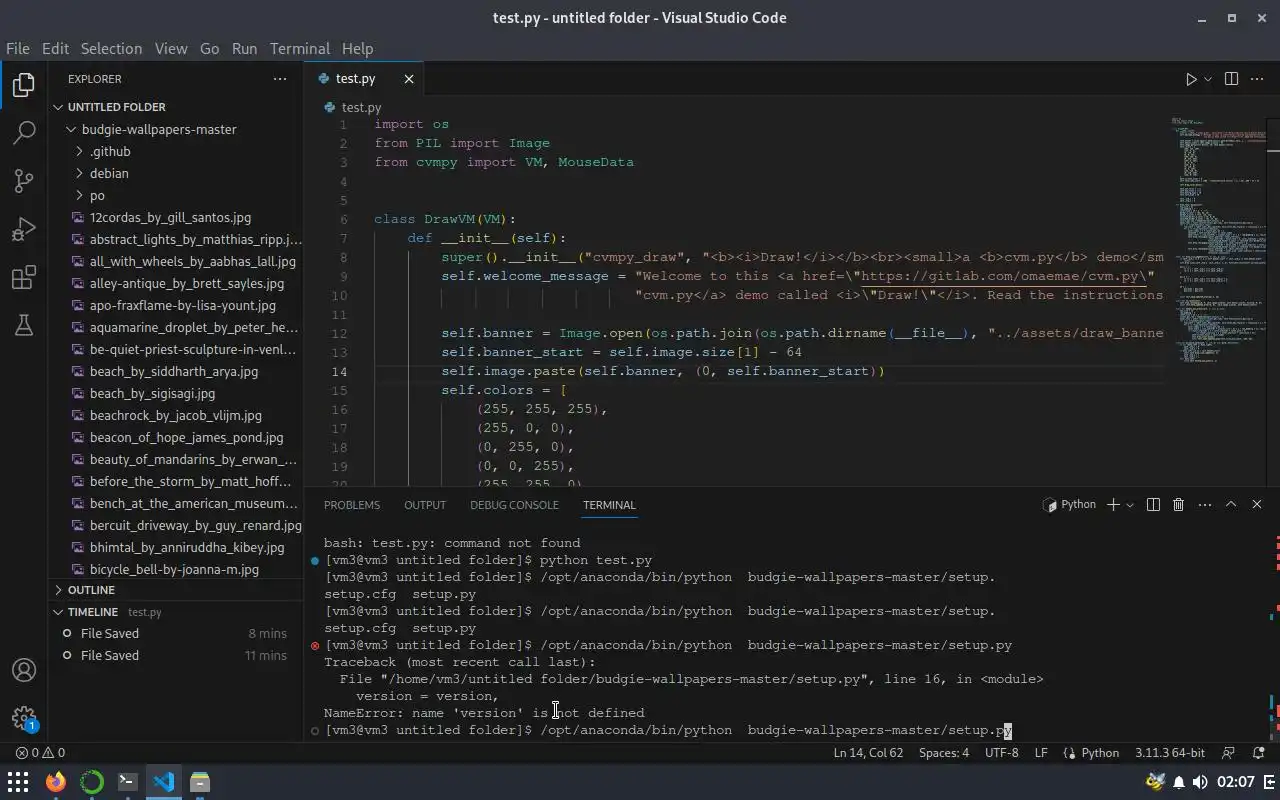1280x800 pixels.
Task: Open the Run menu
Action: click(244, 48)
